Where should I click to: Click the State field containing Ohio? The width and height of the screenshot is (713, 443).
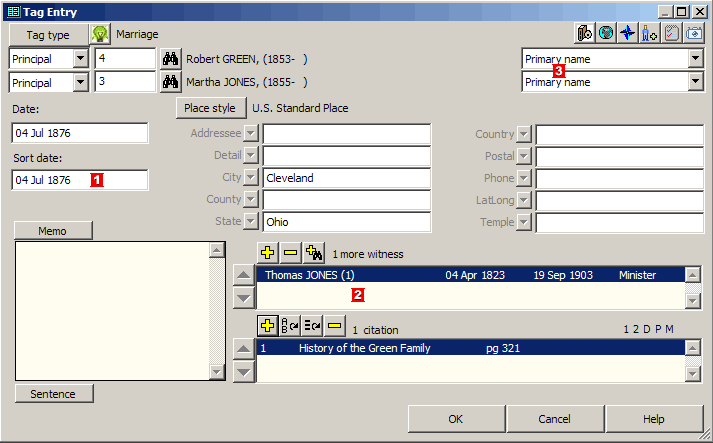coord(347,222)
